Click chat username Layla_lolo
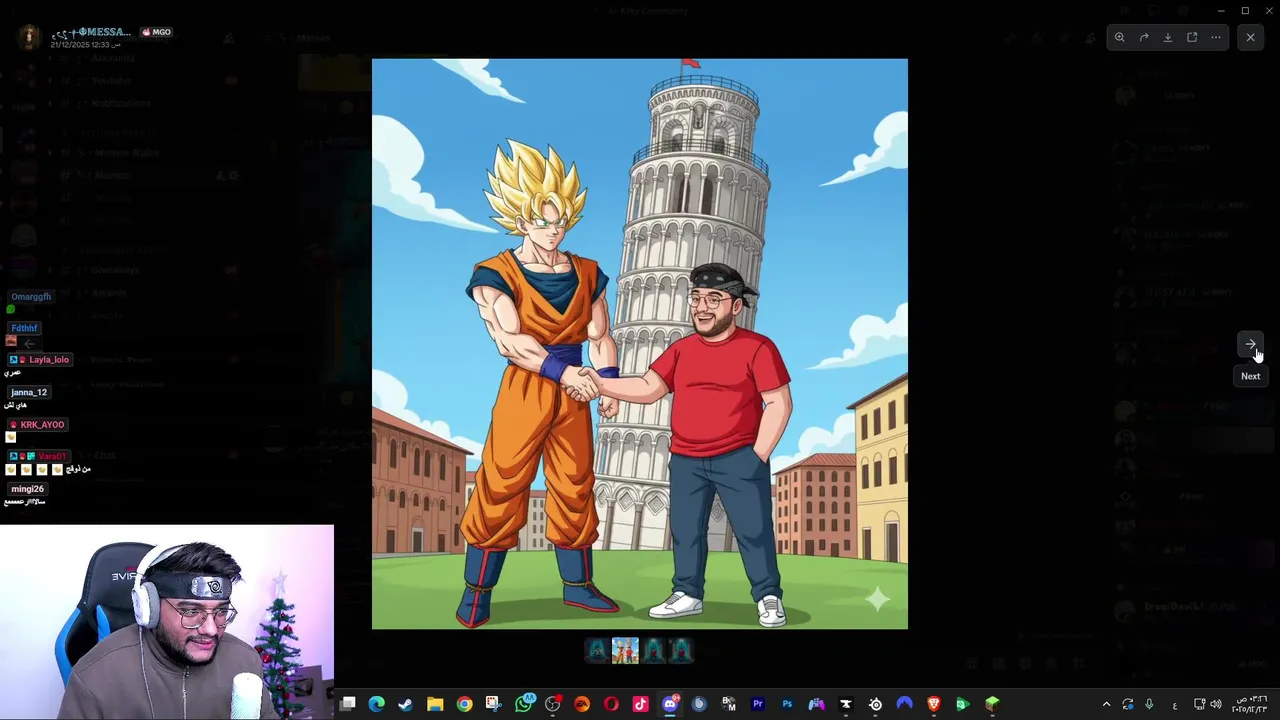This screenshot has height=720, width=1280. pyautogui.click(x=49, y=360)
